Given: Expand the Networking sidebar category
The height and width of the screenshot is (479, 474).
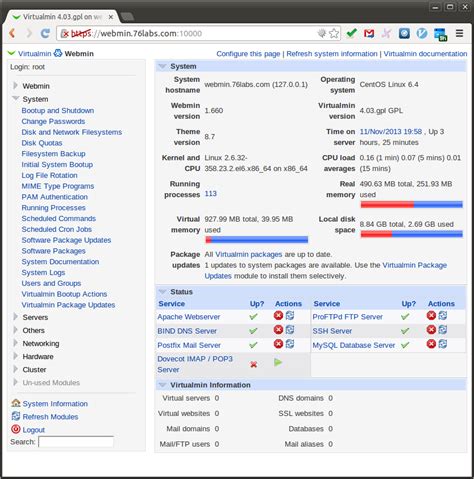Looking at the screenshot, I should click(15, 343).
